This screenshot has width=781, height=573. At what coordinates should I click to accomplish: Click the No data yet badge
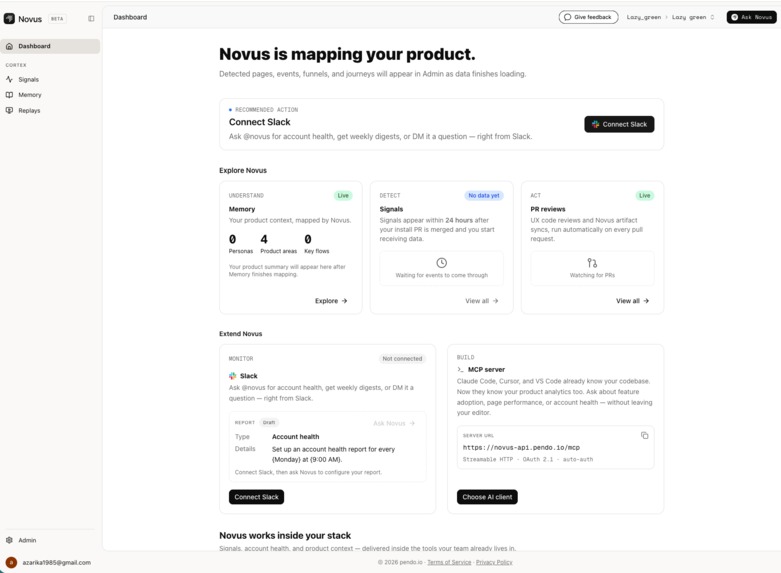click(x=484, y=195)
